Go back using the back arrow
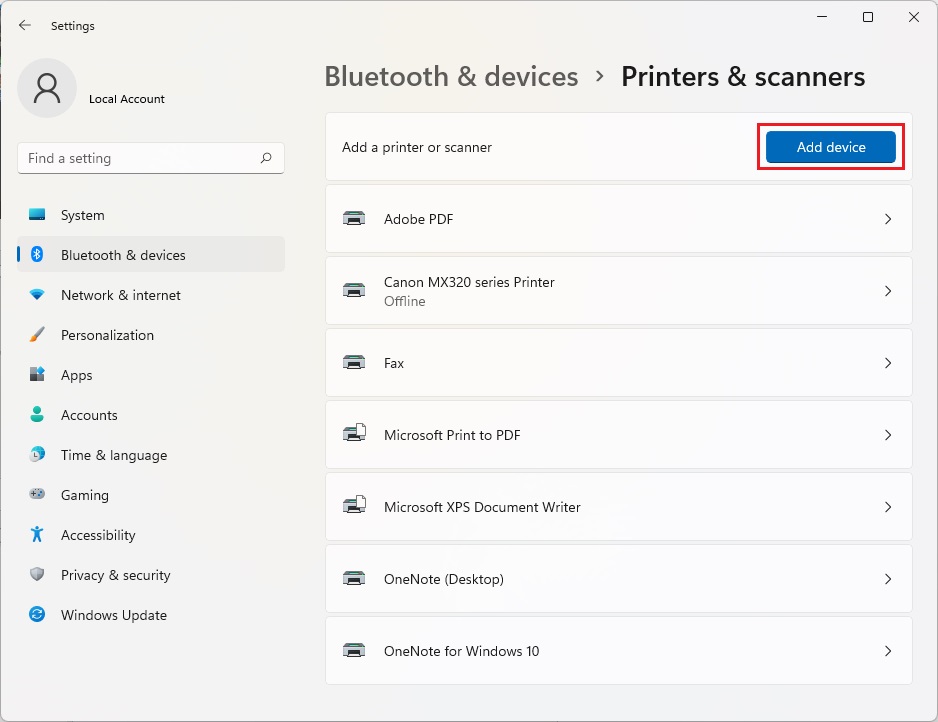938x722 pixels. pyautogui.click(x=25, y=26)
